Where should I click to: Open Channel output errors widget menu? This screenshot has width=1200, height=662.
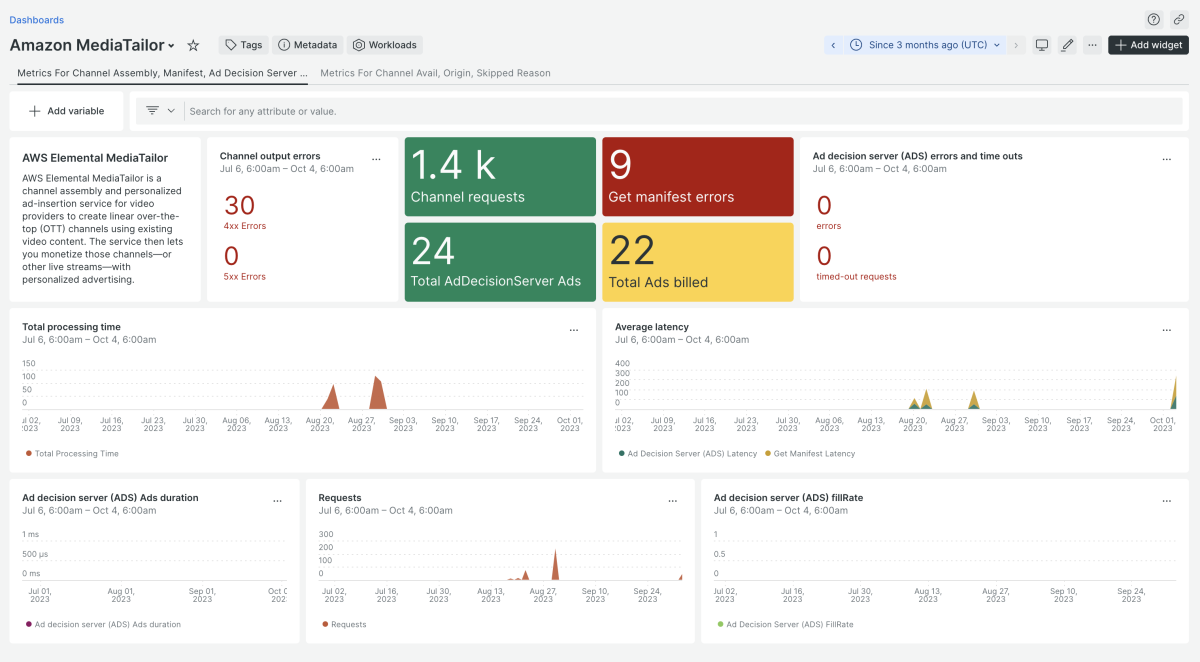coord(376,159)
